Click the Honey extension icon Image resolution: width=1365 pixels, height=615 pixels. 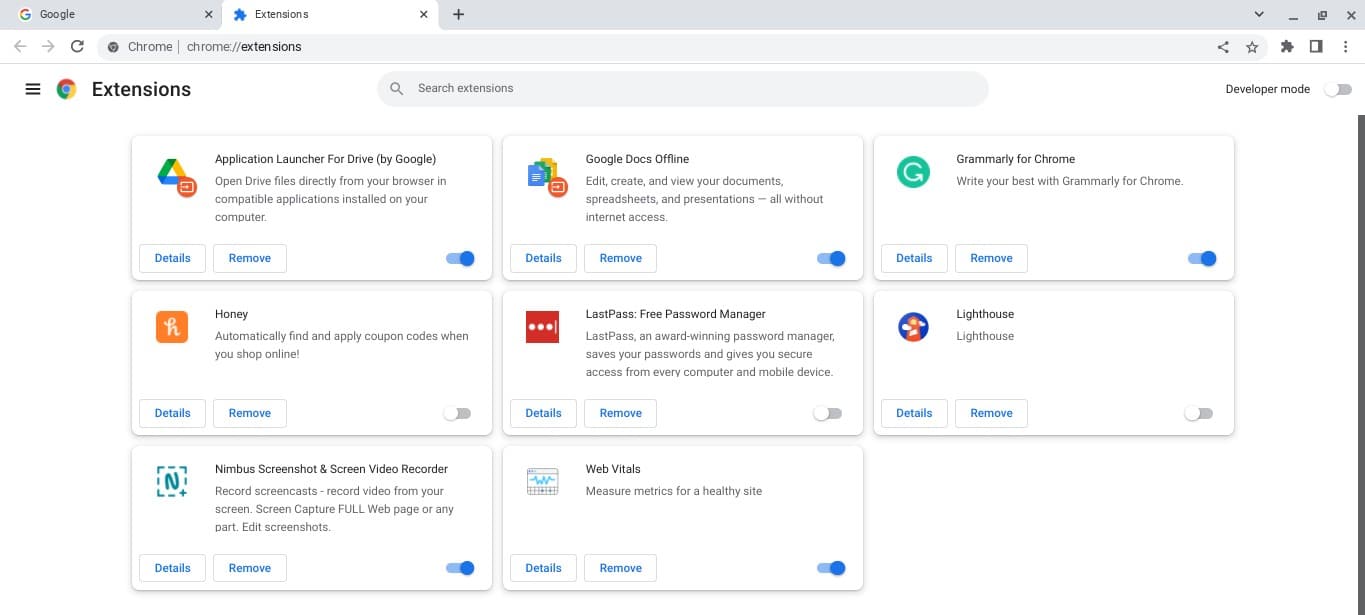click(171, 327)
